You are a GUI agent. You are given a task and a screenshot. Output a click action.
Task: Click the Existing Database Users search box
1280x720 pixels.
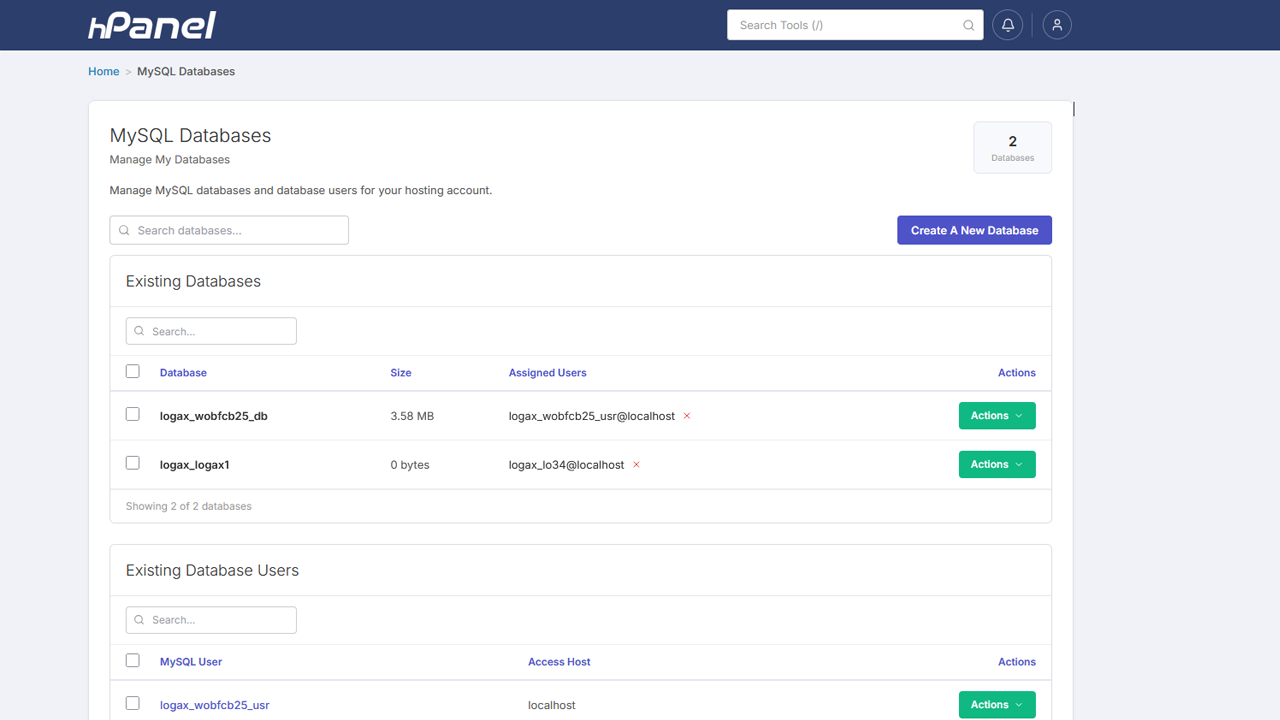pos(211,620)
